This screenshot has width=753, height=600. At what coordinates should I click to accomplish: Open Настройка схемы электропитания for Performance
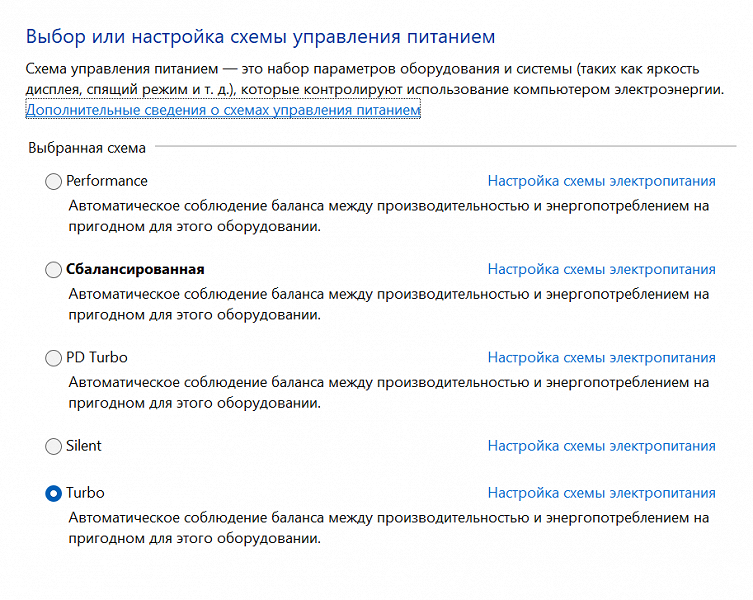601,181
